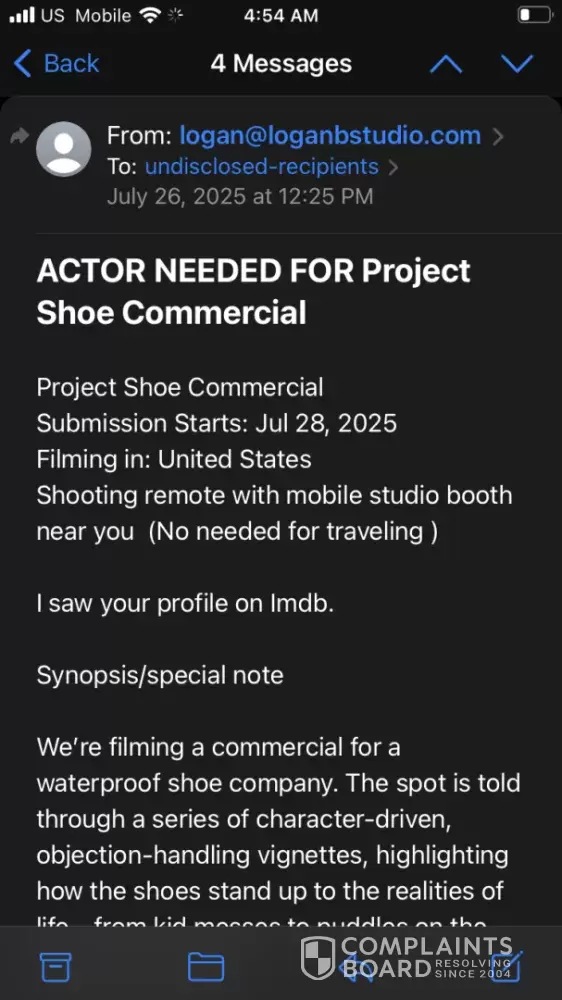Screen dimensions: 562x1000
Task: Tap the July 26, 2025 date line
Action: pyautogui.click(x=240, y=196)
